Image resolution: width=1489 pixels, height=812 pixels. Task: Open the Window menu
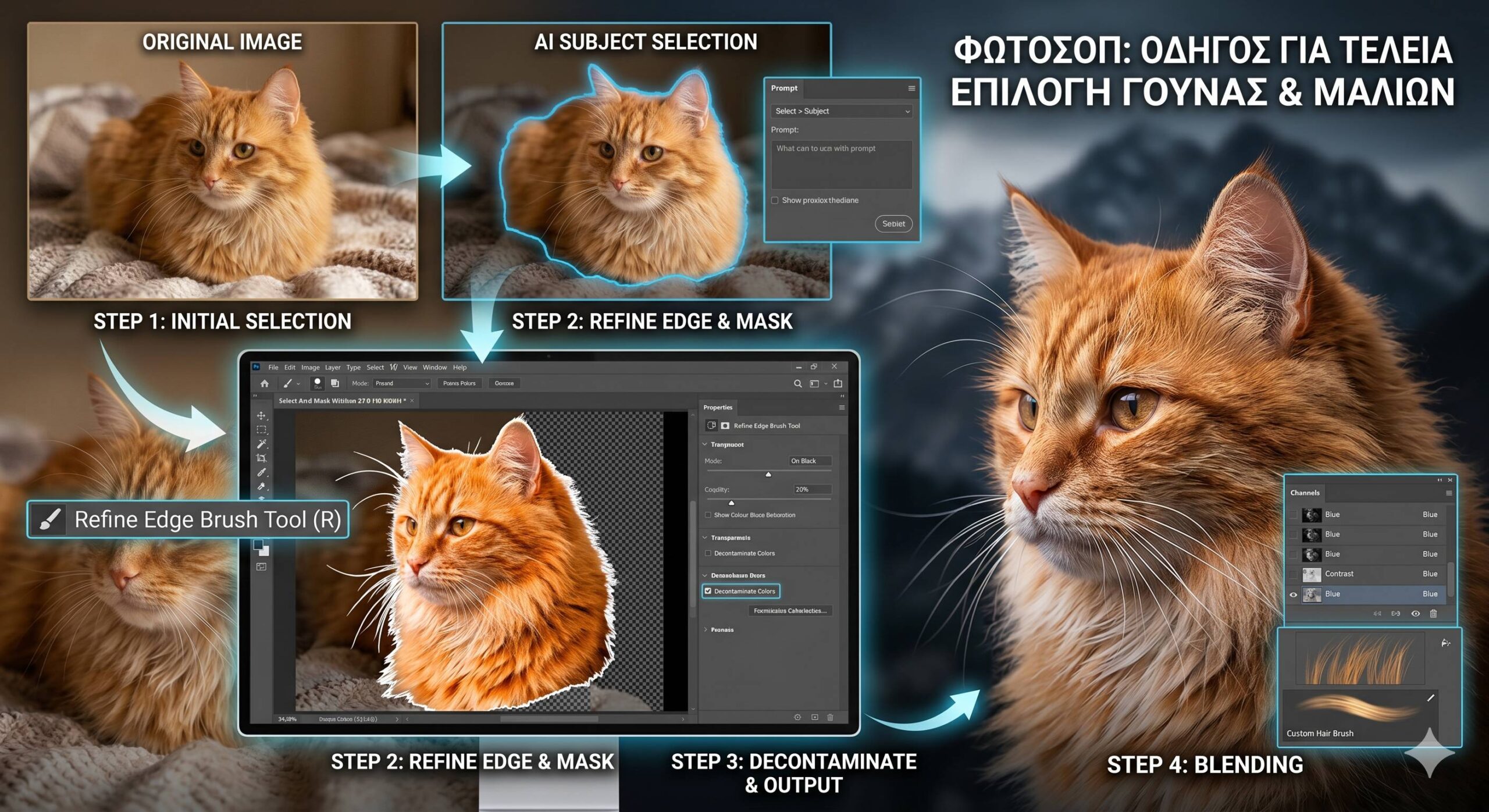click(434, 367)
